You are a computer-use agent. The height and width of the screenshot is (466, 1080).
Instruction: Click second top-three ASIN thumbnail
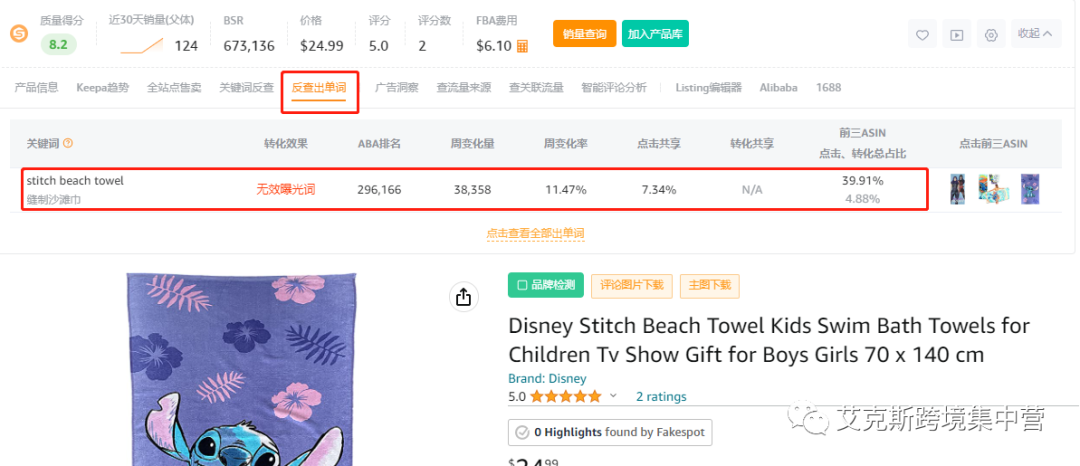pos(993,189)
